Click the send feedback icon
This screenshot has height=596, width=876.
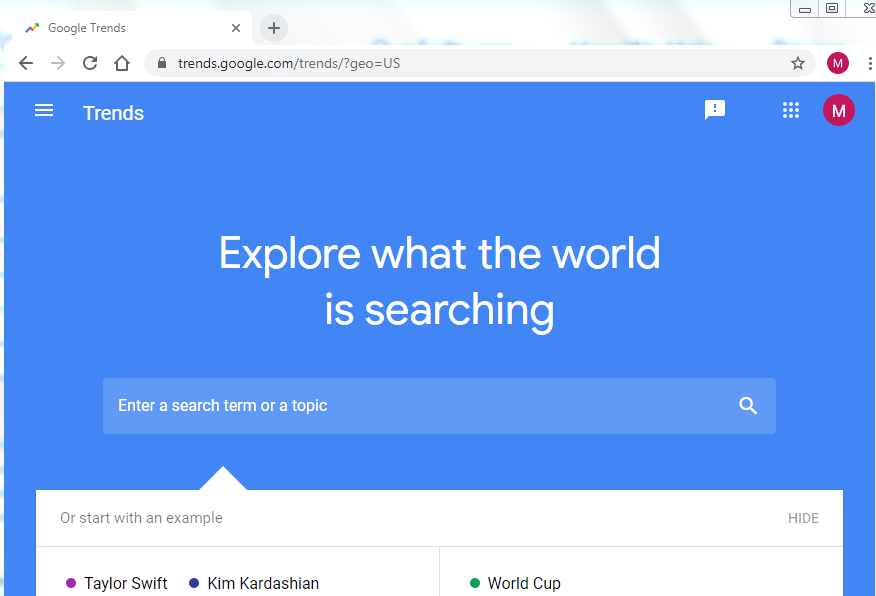(x=714, y=111)
